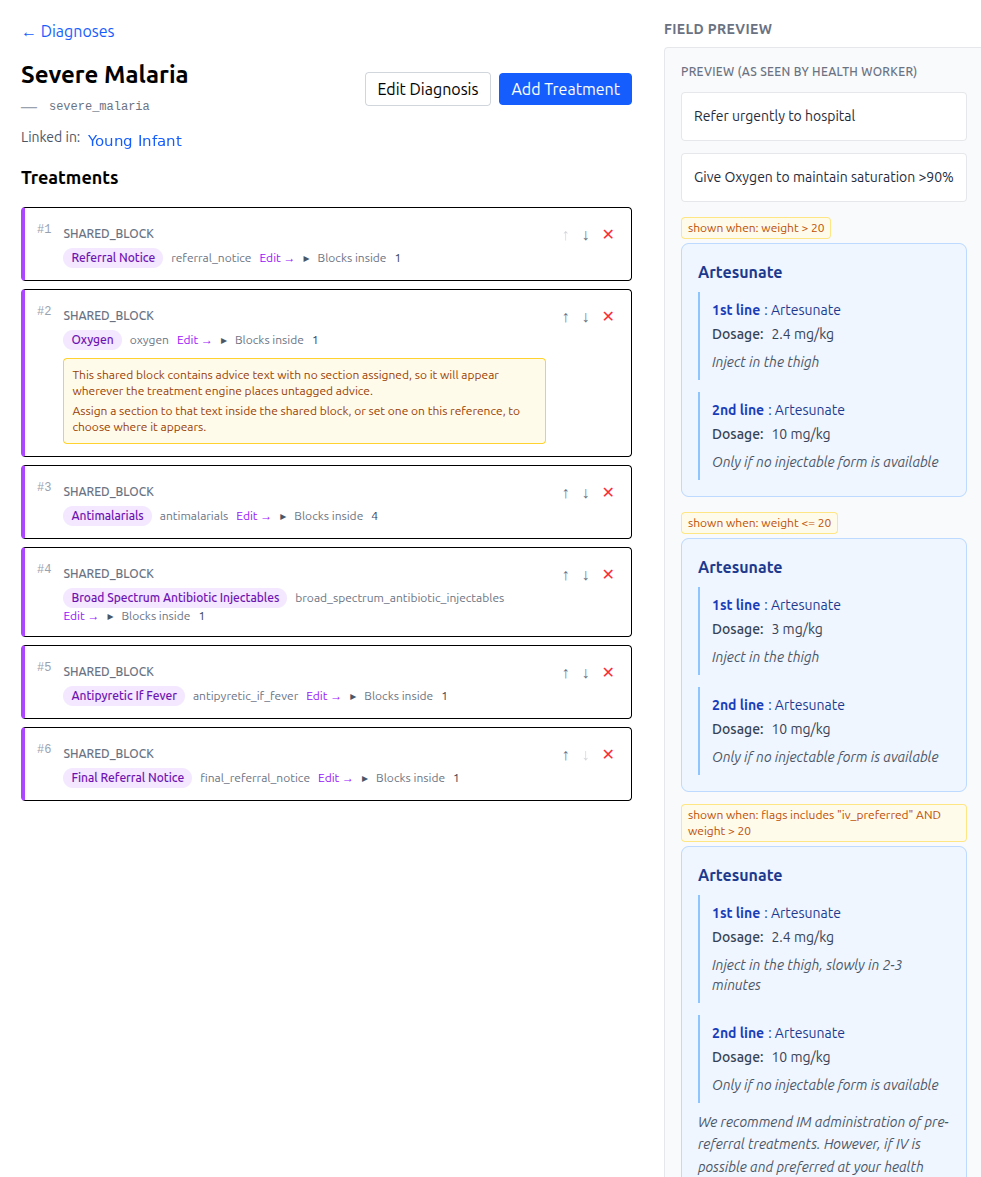Move Broad Spectrum Antibiotic Injectables block down

(585, 575)
